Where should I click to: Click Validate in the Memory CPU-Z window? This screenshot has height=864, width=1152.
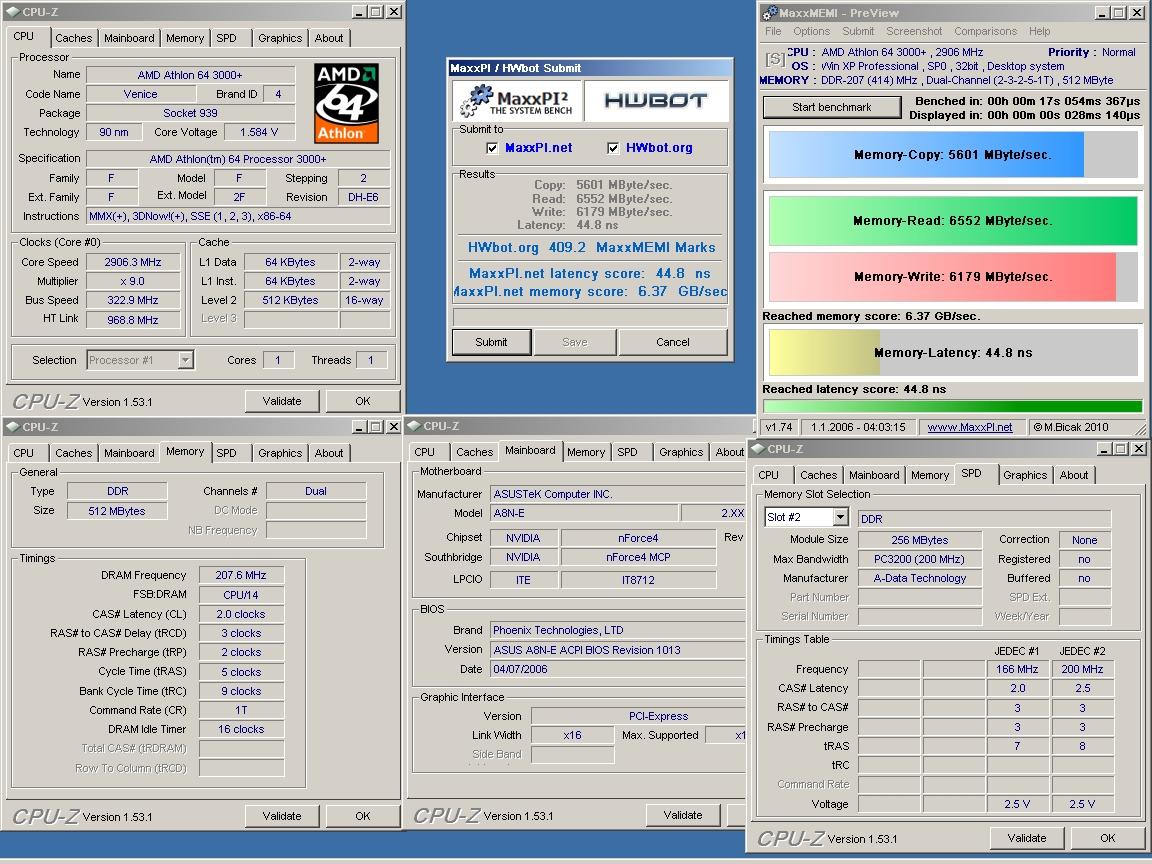pyautogui.click(x=282, y=816)
